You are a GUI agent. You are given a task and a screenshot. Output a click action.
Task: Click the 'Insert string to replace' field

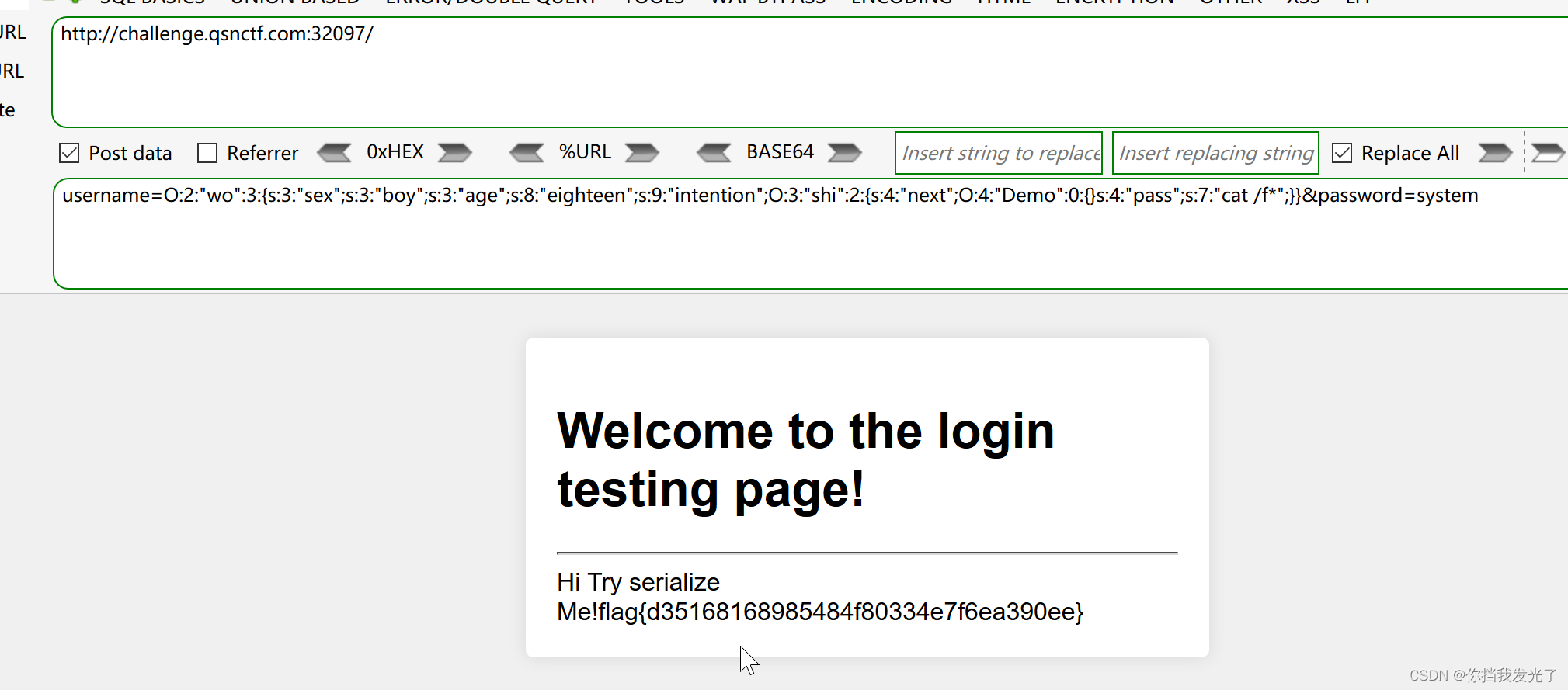tap(999, 153)
